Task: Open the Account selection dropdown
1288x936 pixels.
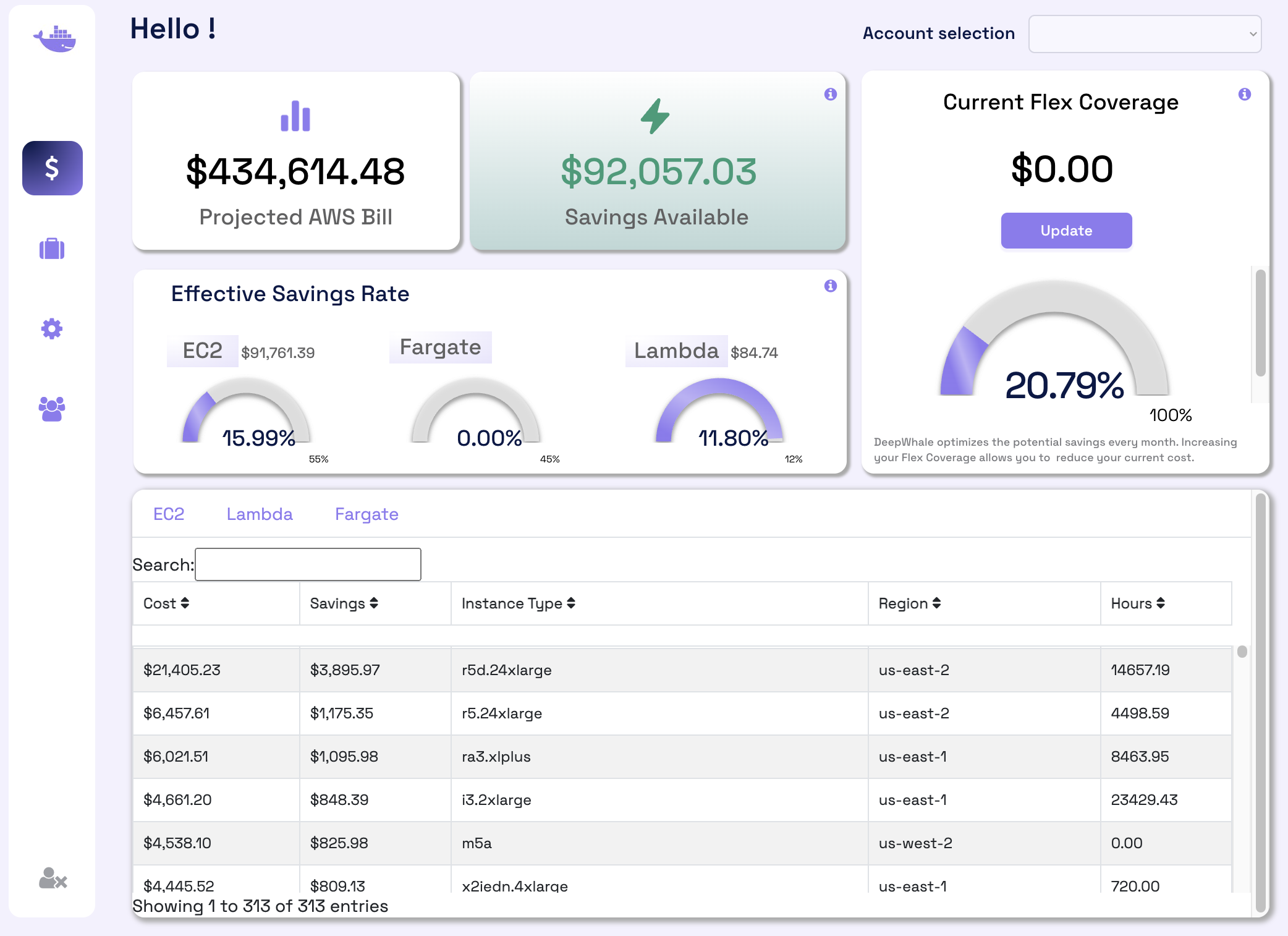Action: click(x=1144, y=34)
